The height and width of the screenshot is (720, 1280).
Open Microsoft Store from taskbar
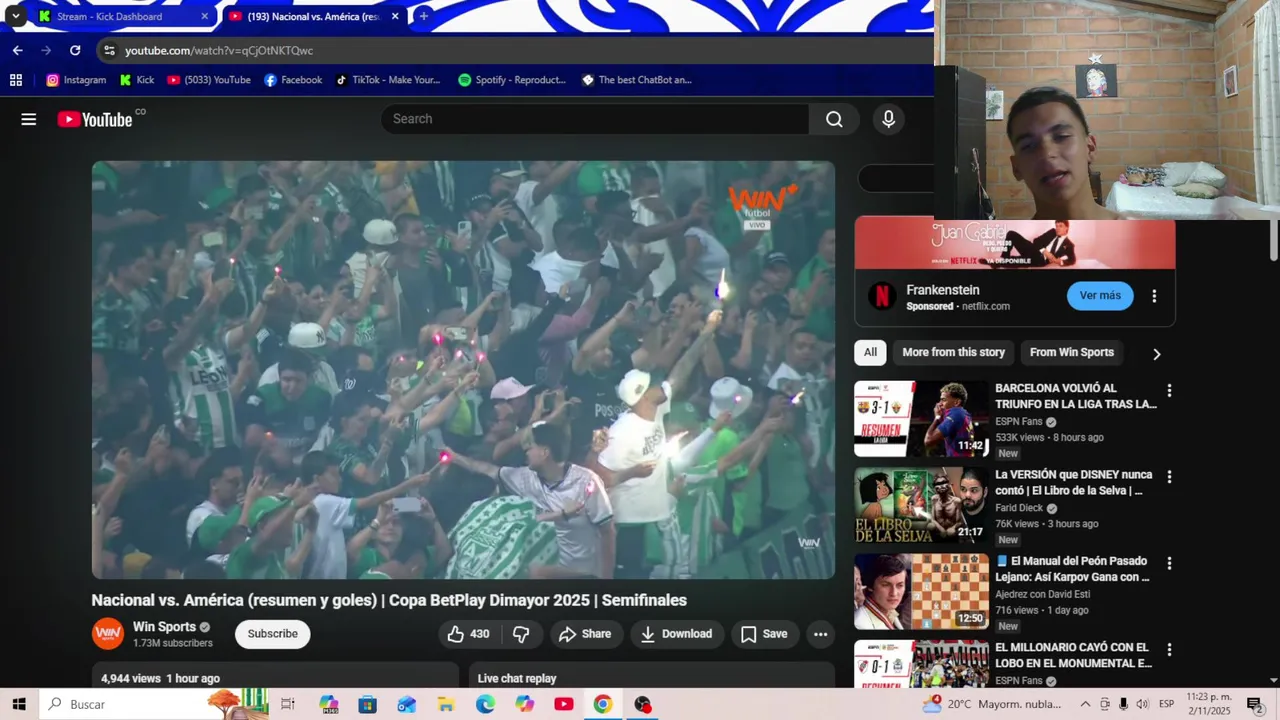coord(368,704)
